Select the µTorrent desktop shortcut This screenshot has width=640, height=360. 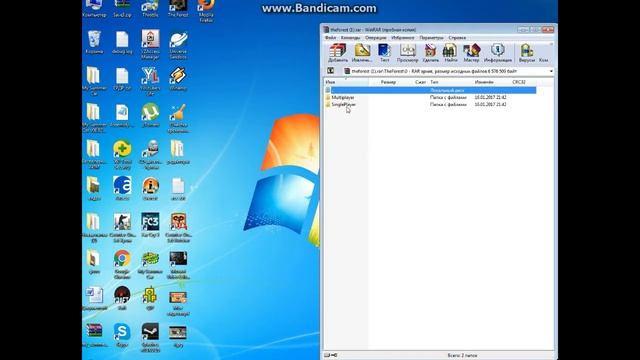tap(150, 115)
